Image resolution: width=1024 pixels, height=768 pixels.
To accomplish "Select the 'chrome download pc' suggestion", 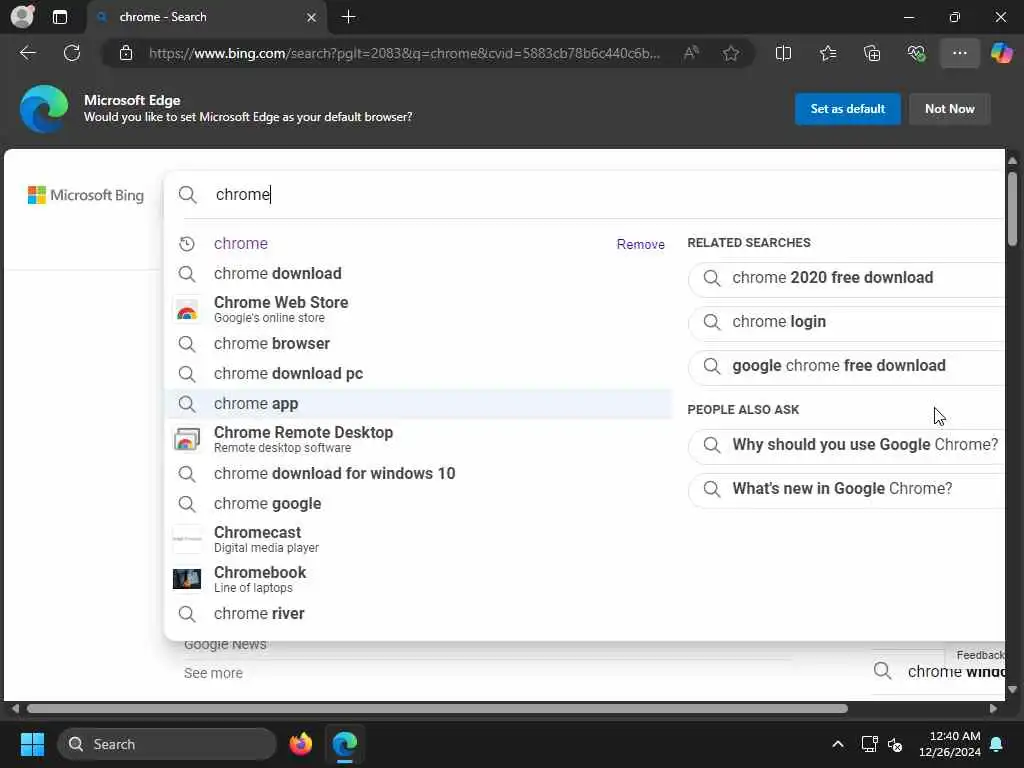I will (417, 374).
